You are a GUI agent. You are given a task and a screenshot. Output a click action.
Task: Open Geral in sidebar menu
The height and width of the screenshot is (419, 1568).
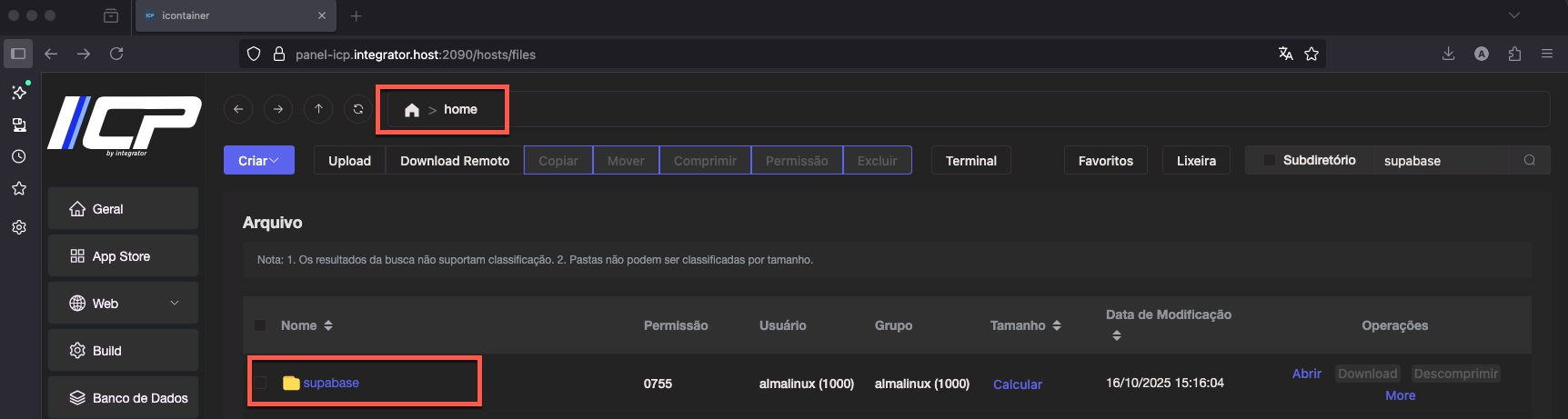(124, 208)
